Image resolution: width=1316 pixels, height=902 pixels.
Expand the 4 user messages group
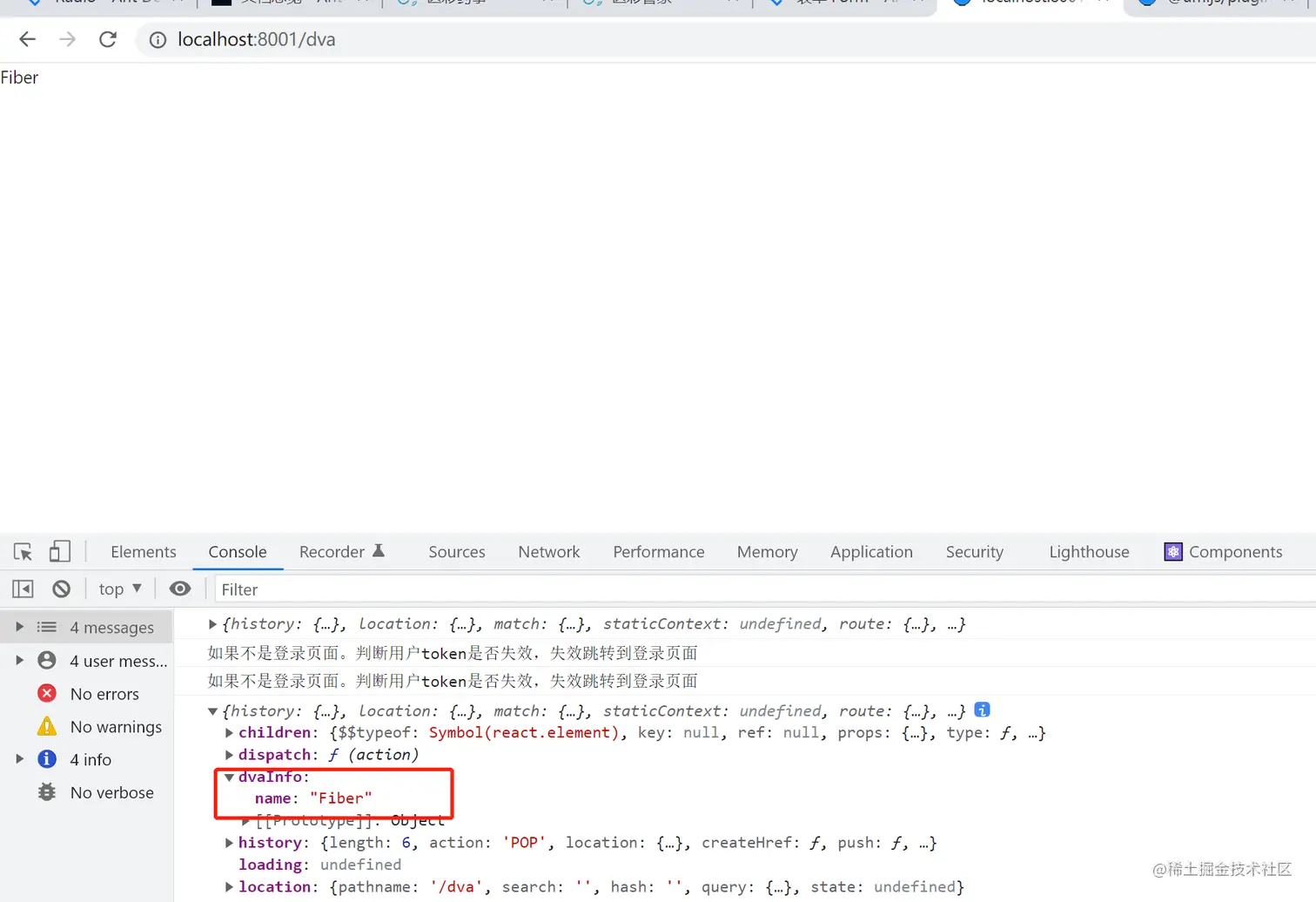click(x=19, y=660)
